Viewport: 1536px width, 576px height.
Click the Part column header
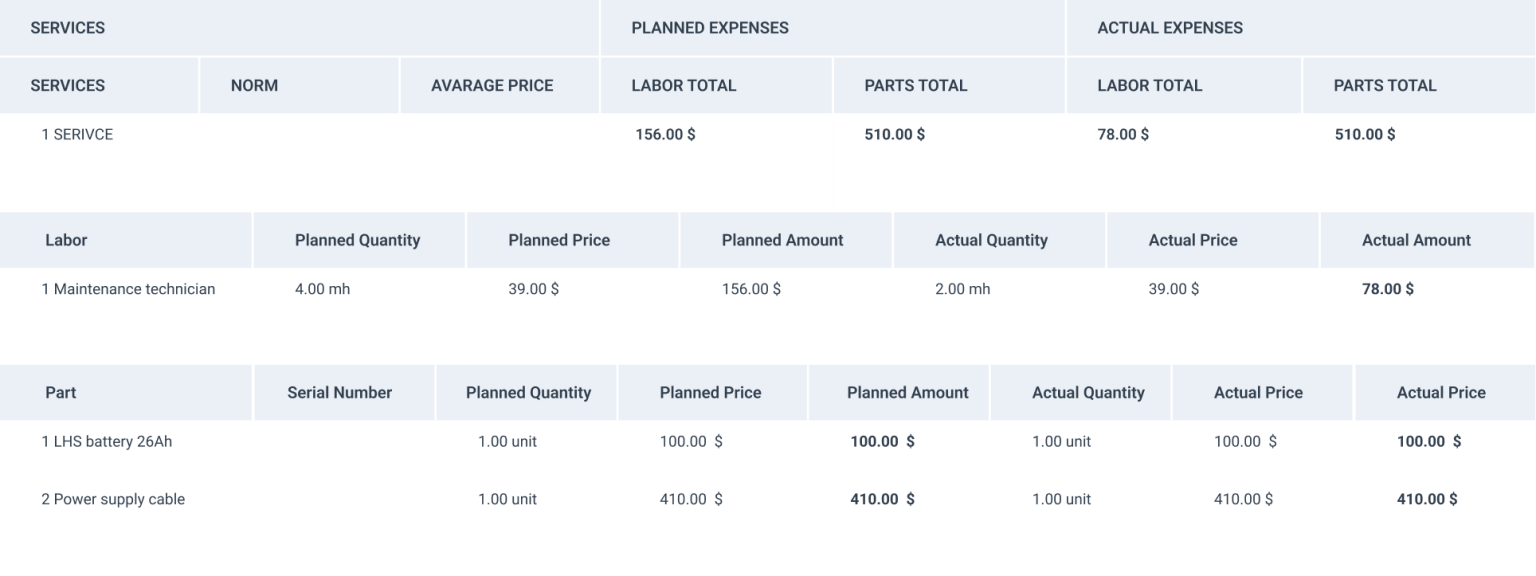click(61, 393)
